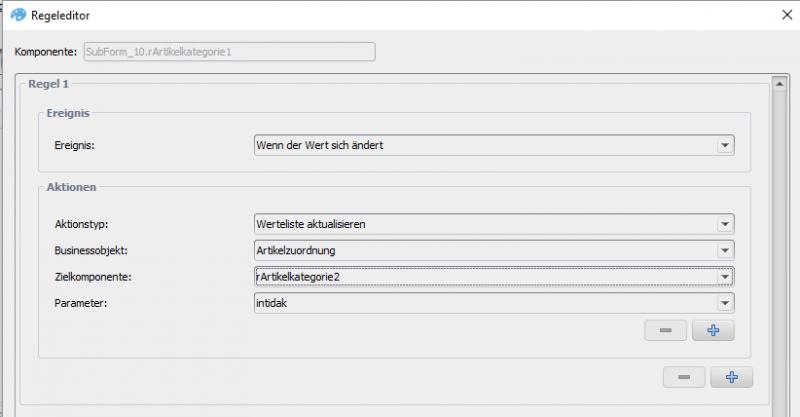Image resolution: width=800 pixels, height=417 pixels.
Task: Open the 'Werteliste aktualisieren' combo box
Action: pos(494,224)
